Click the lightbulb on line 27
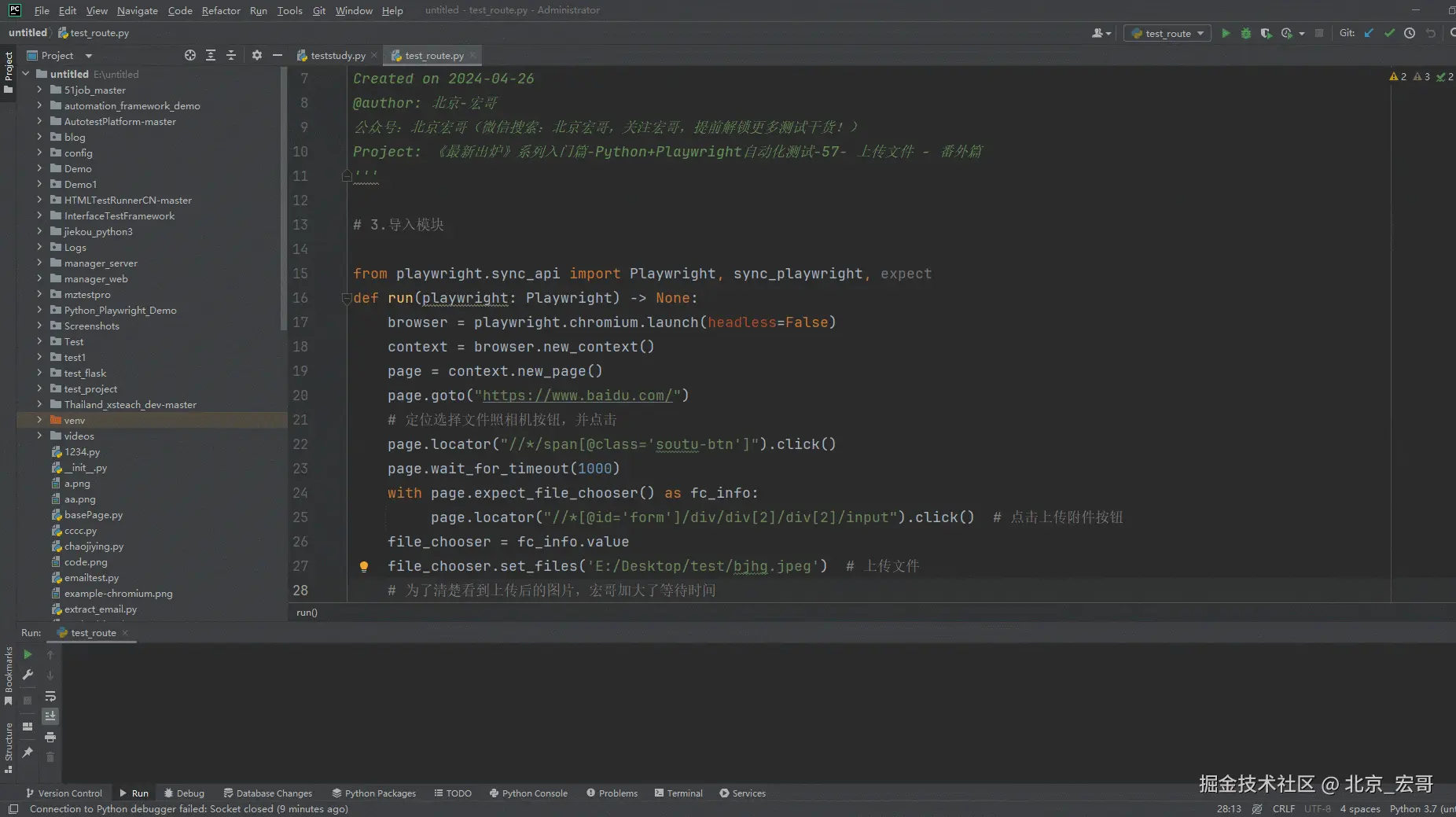The width and height of the screenshot is (1456, 817). pyautogui.click(x=364, y=566)
